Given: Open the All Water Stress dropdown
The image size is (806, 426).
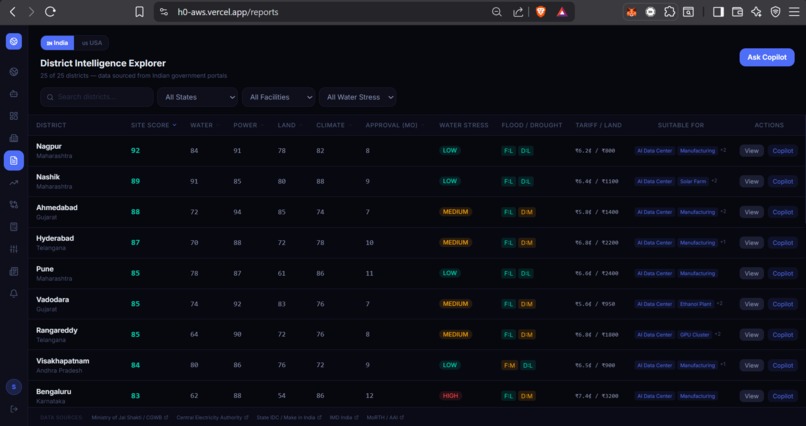Looking at the screenshot, I should pos(357,97).
